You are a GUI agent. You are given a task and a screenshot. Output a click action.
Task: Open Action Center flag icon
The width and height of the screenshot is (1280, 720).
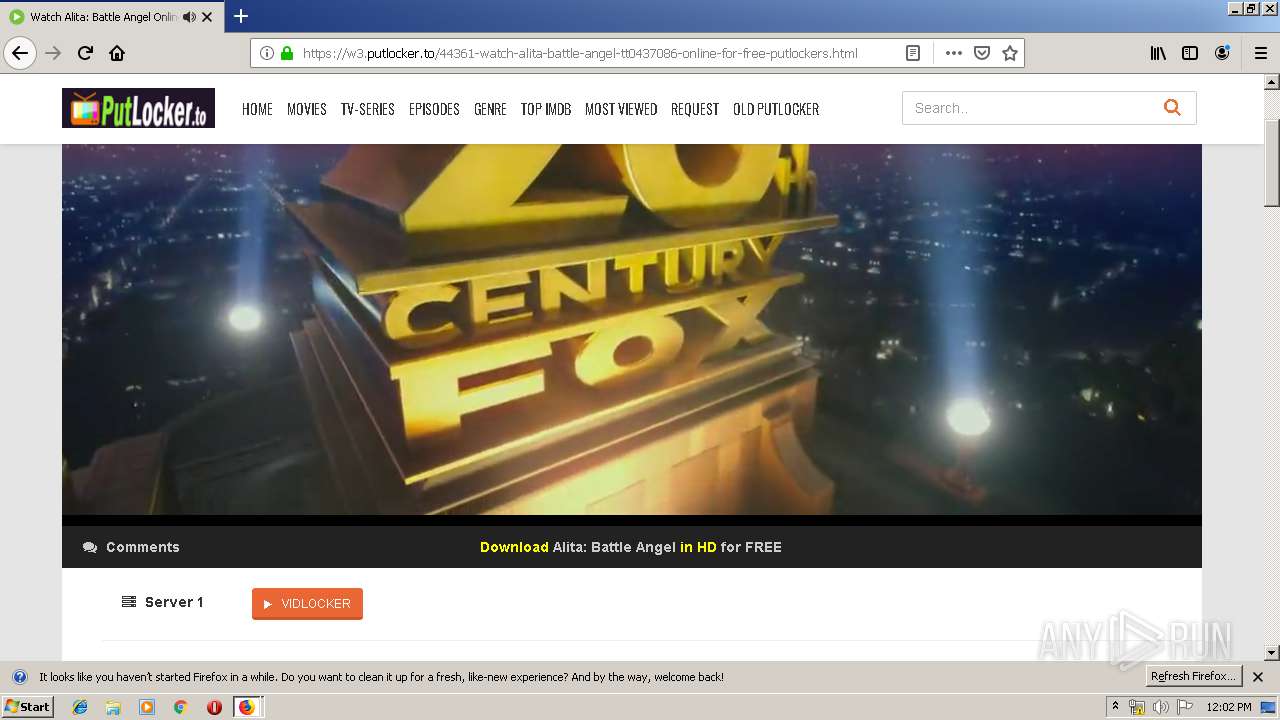tap(1185, 707)
